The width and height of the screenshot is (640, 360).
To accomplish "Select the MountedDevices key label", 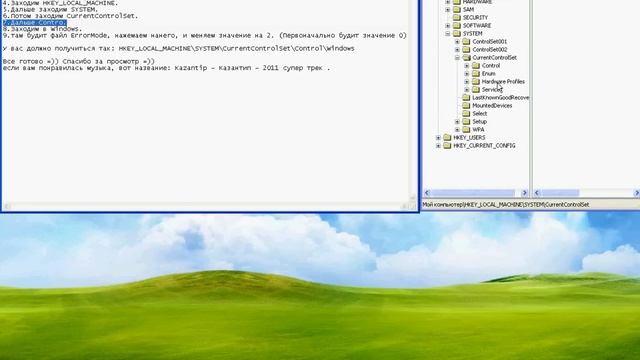I will point(492,105).
